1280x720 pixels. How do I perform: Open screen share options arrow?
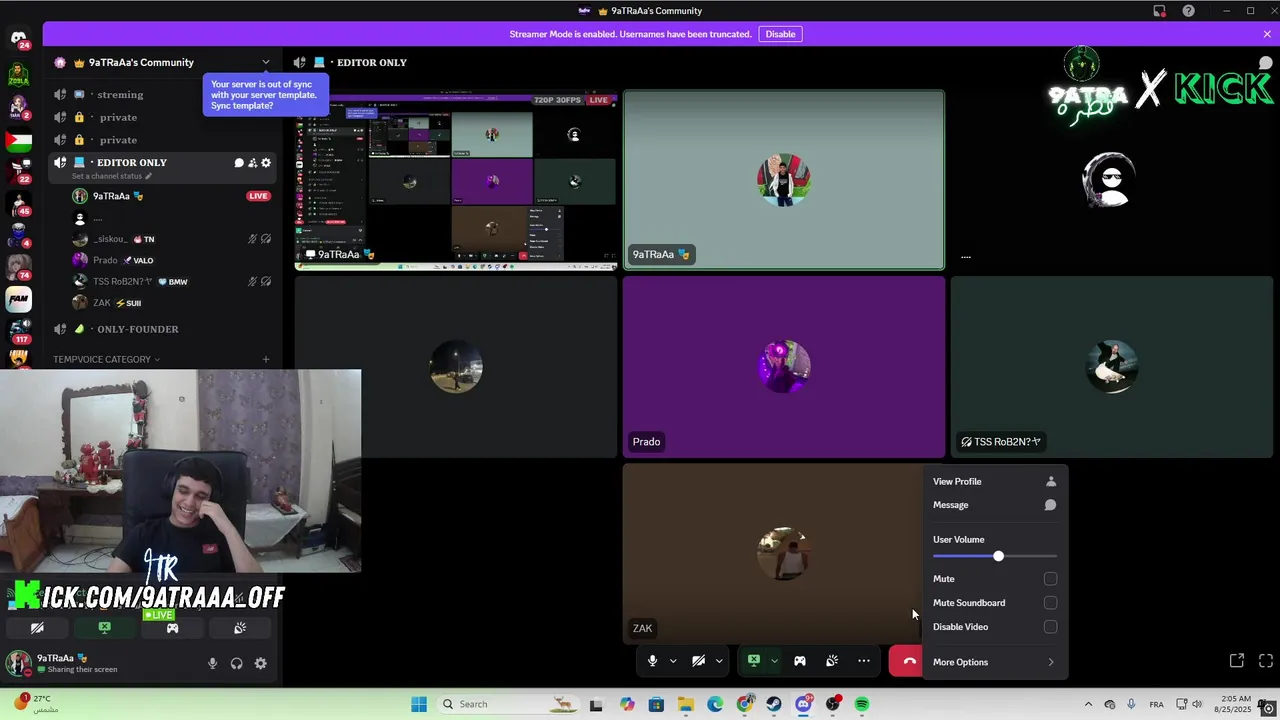(x=774, y=661)
